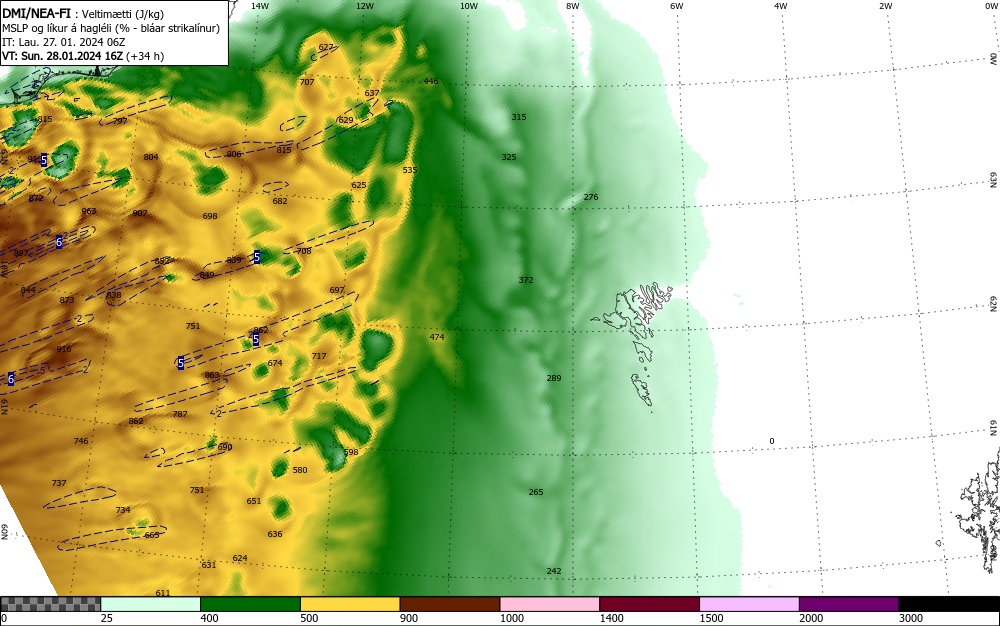Click the '6W' longitude label
The image size is (1000, 626).
click(677, 6)
